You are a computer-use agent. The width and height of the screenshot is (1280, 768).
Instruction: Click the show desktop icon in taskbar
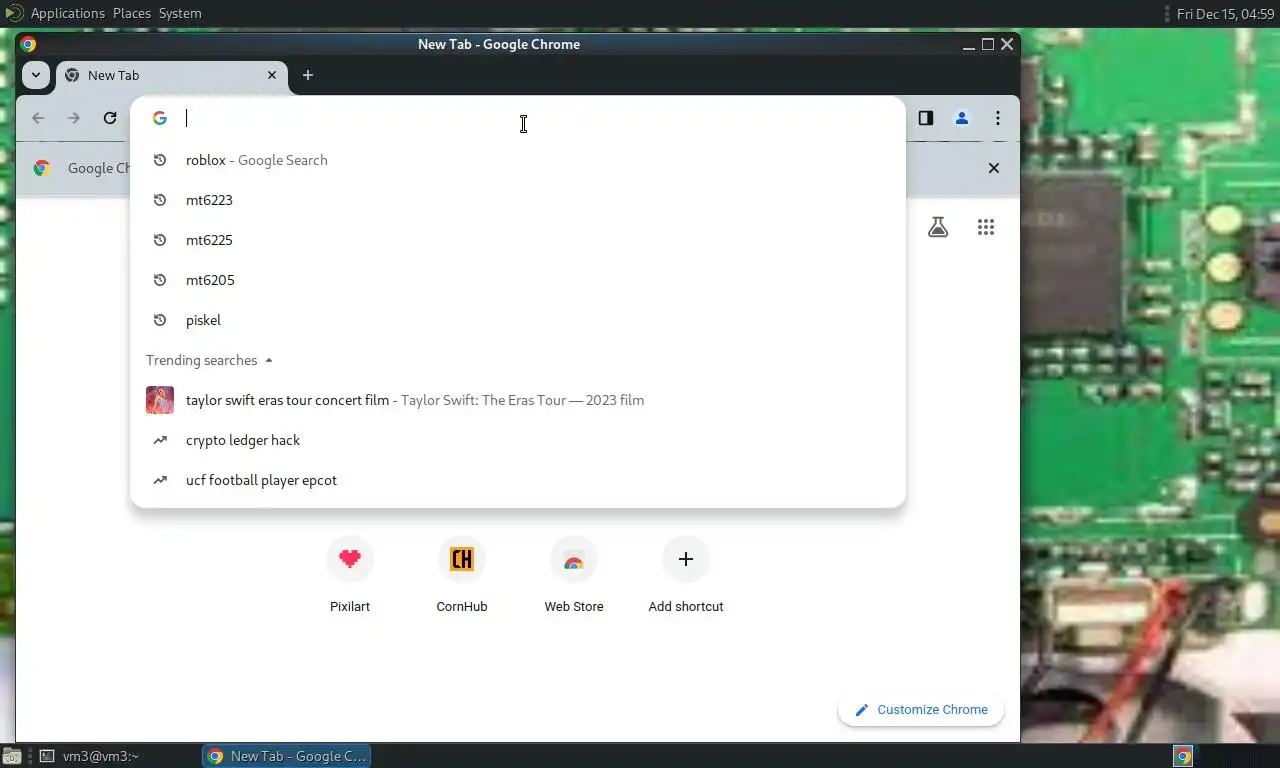click(12, 756)
